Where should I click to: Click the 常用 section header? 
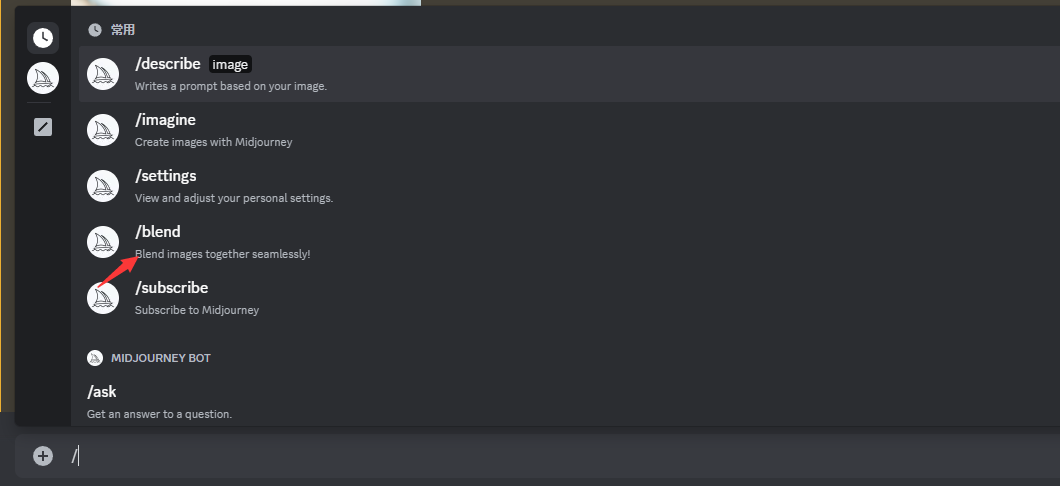click(x=122, y=30)
